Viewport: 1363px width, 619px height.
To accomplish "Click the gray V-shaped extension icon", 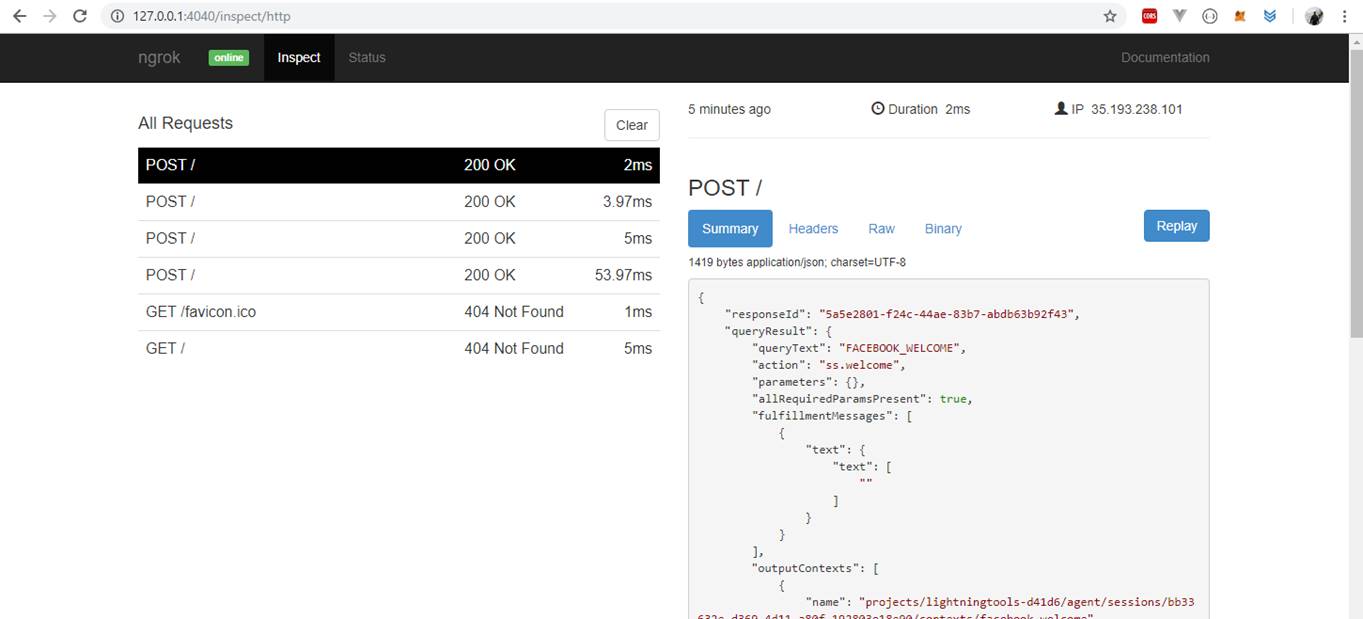I will [x=1180, y=16].
